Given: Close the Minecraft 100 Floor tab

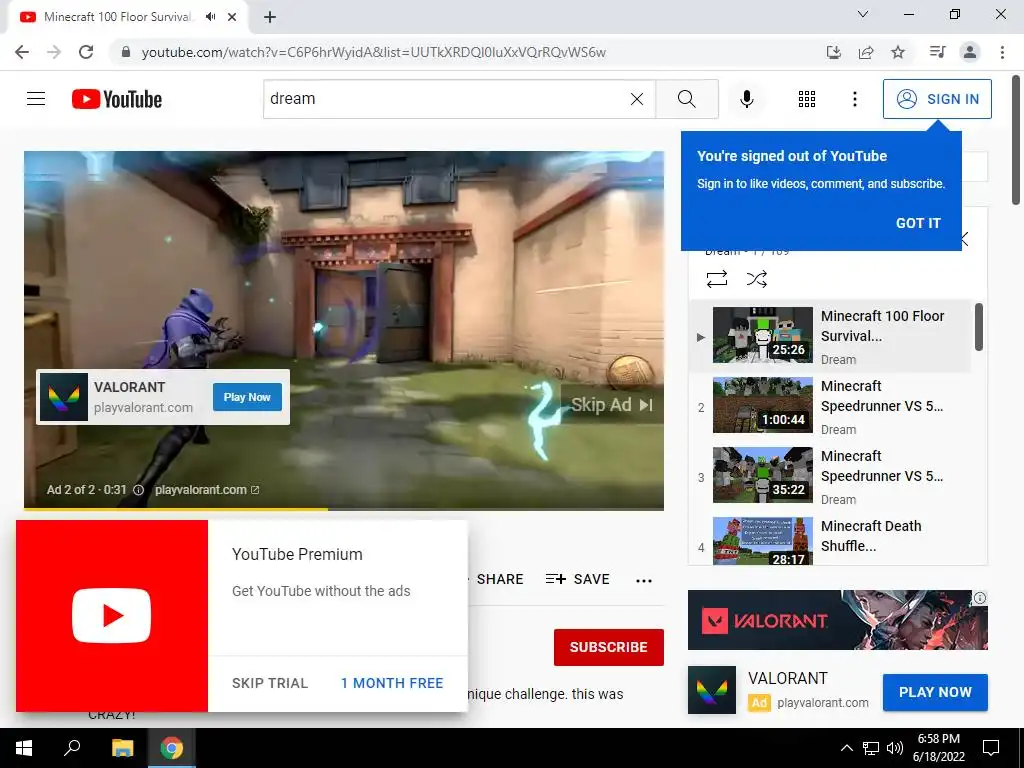Looking at the screenshot, I should 232,17.
